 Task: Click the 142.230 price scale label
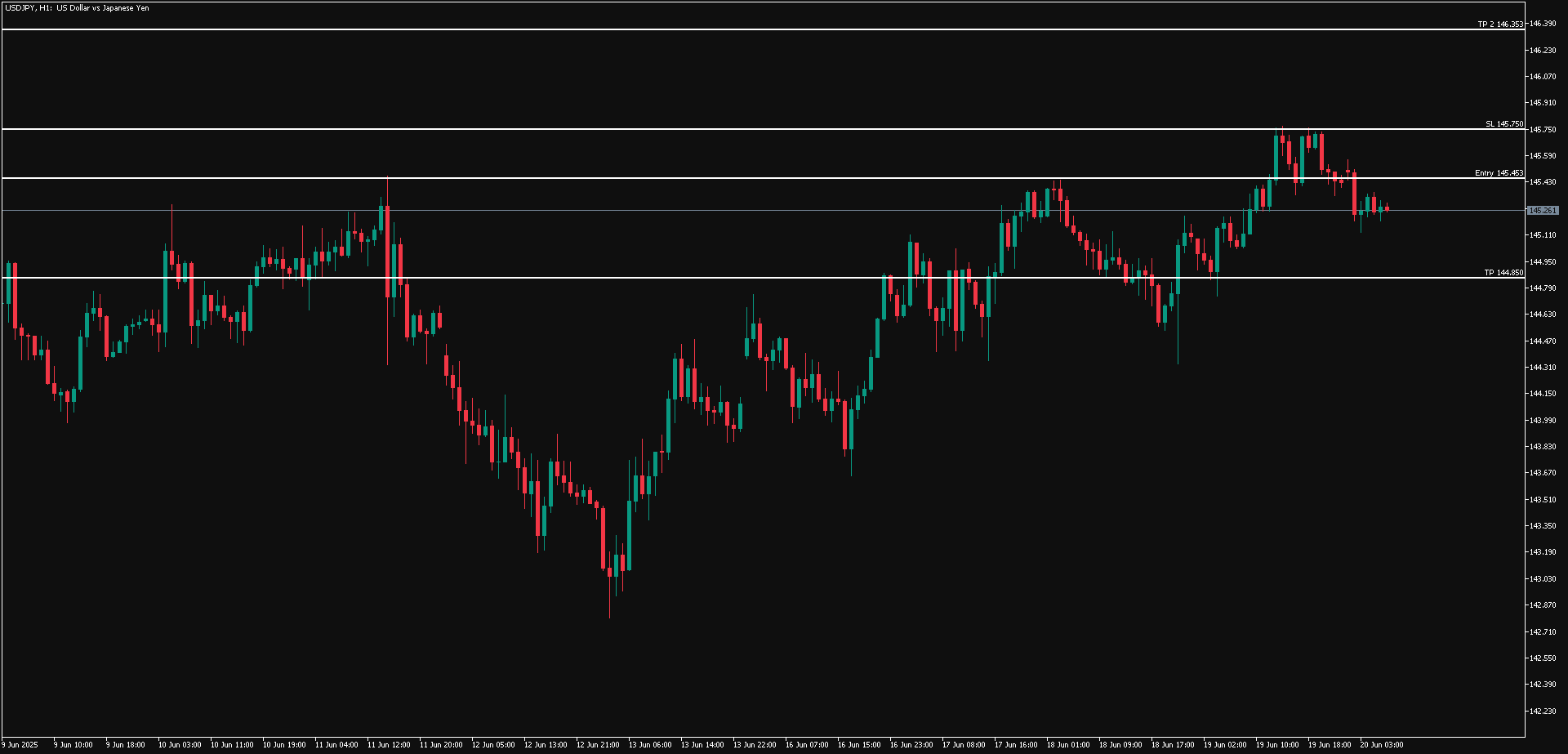(x=1542, y=711)
